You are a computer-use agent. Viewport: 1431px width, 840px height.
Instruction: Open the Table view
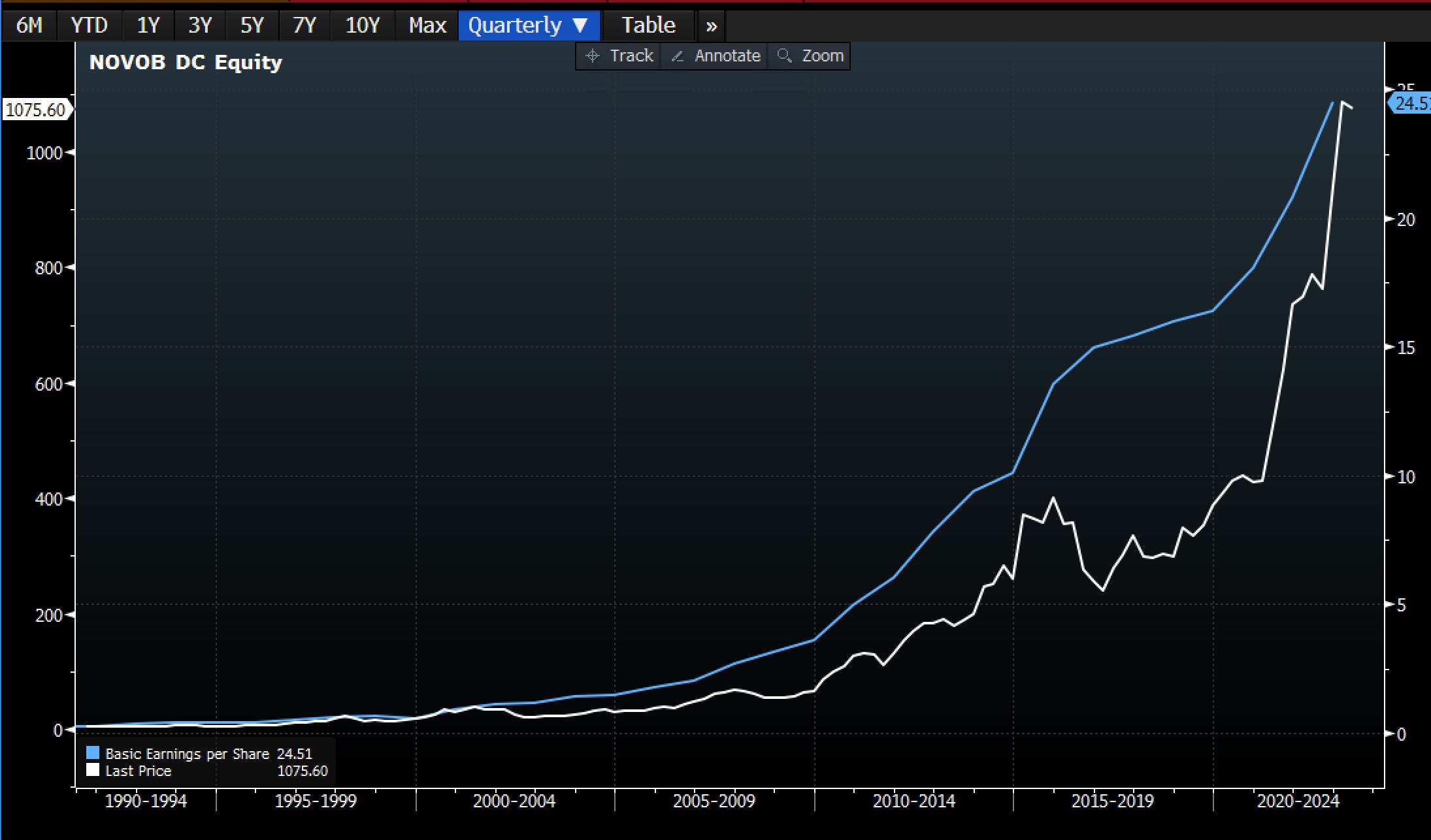point(648,25)
